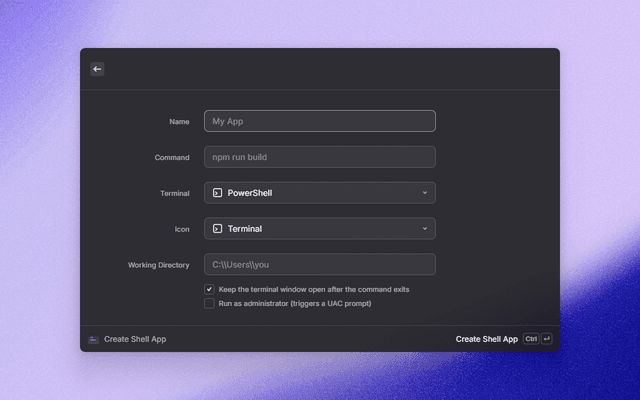Viewport: 640px width, 400px height.
Task: Open the Icon selection dropdown
Action: (320, 229)
